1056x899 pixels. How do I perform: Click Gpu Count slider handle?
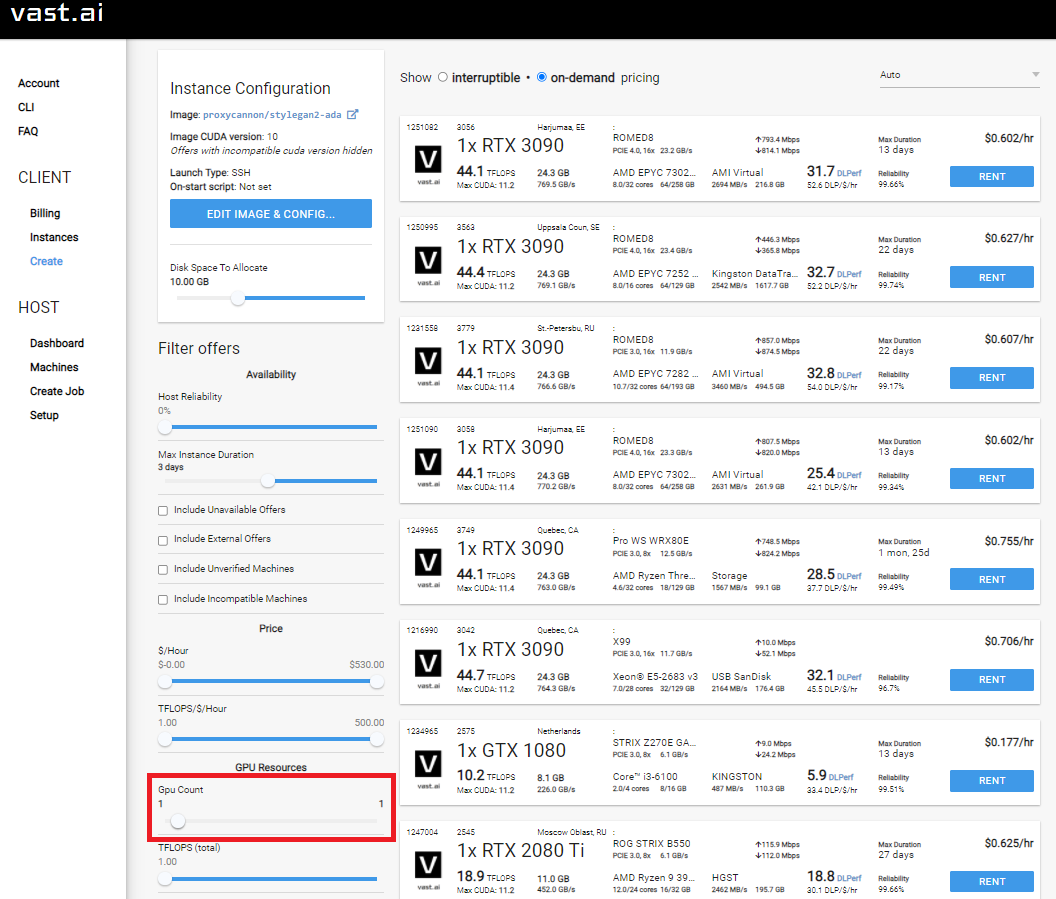click(178, 821)
